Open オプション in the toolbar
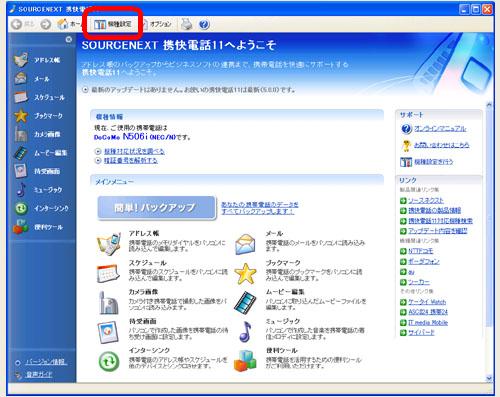Image resolution: width=500 pixels, height=397 pixels. point(157,24)
